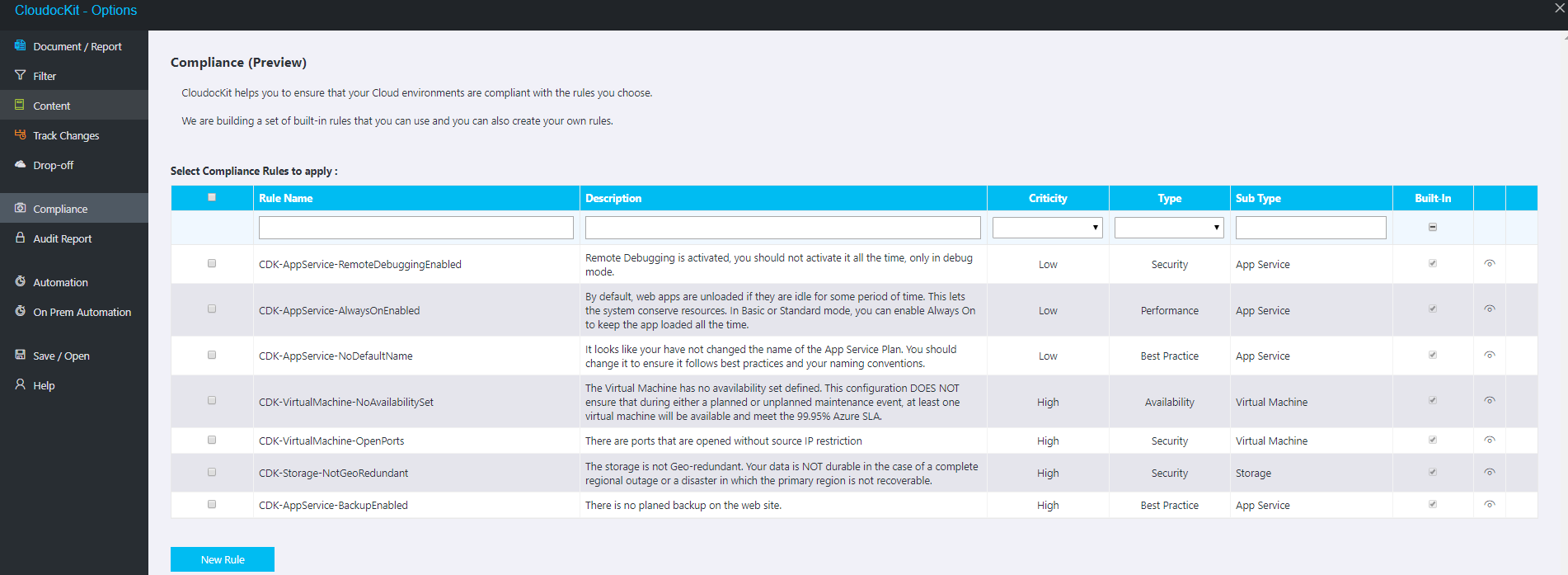Toggle Built-In checkbox for CDK-VirtualMachine-NoAvailabilitySet row
Image resolution: width=1568 pixels, height=575 pixels.
[x=1433, y=401]
